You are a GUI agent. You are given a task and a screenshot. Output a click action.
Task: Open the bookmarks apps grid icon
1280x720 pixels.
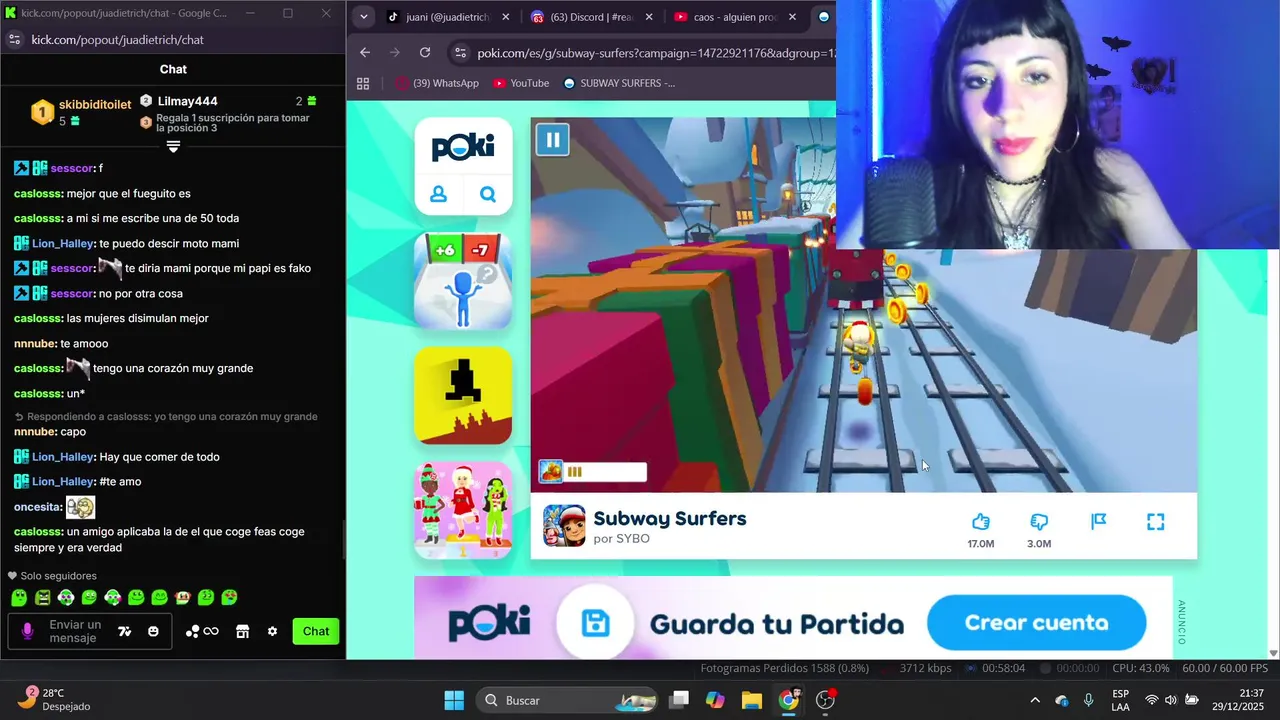coord(363,83)
